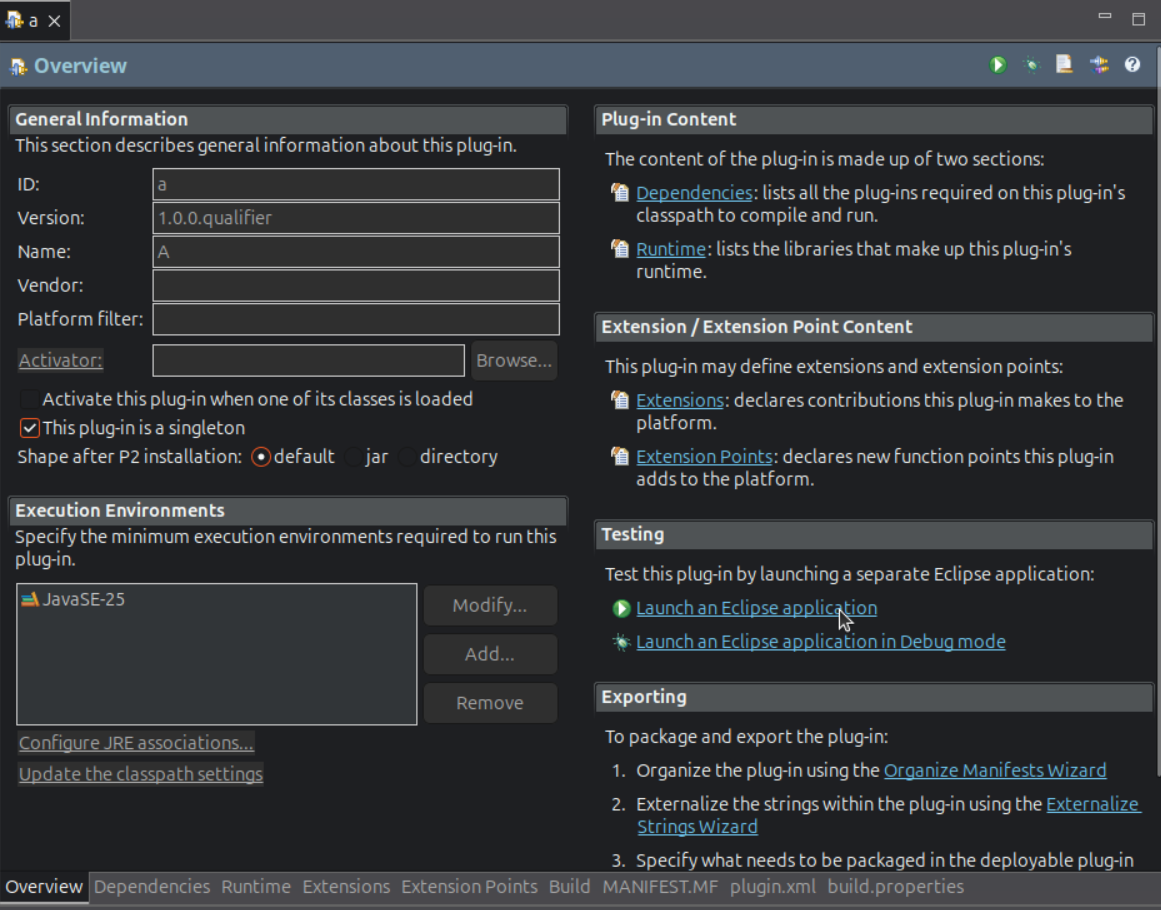Viewport: 1161px width, 910px height.
Task: Focus the Version input field
Action: pos(356,218)
